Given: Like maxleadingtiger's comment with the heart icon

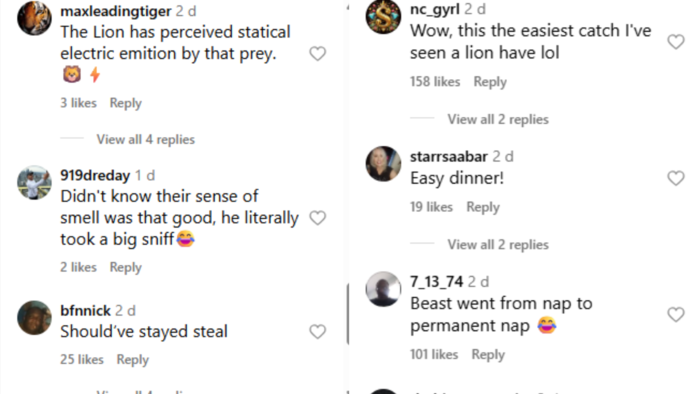Looking at the screenshot, I should [317, 54].
